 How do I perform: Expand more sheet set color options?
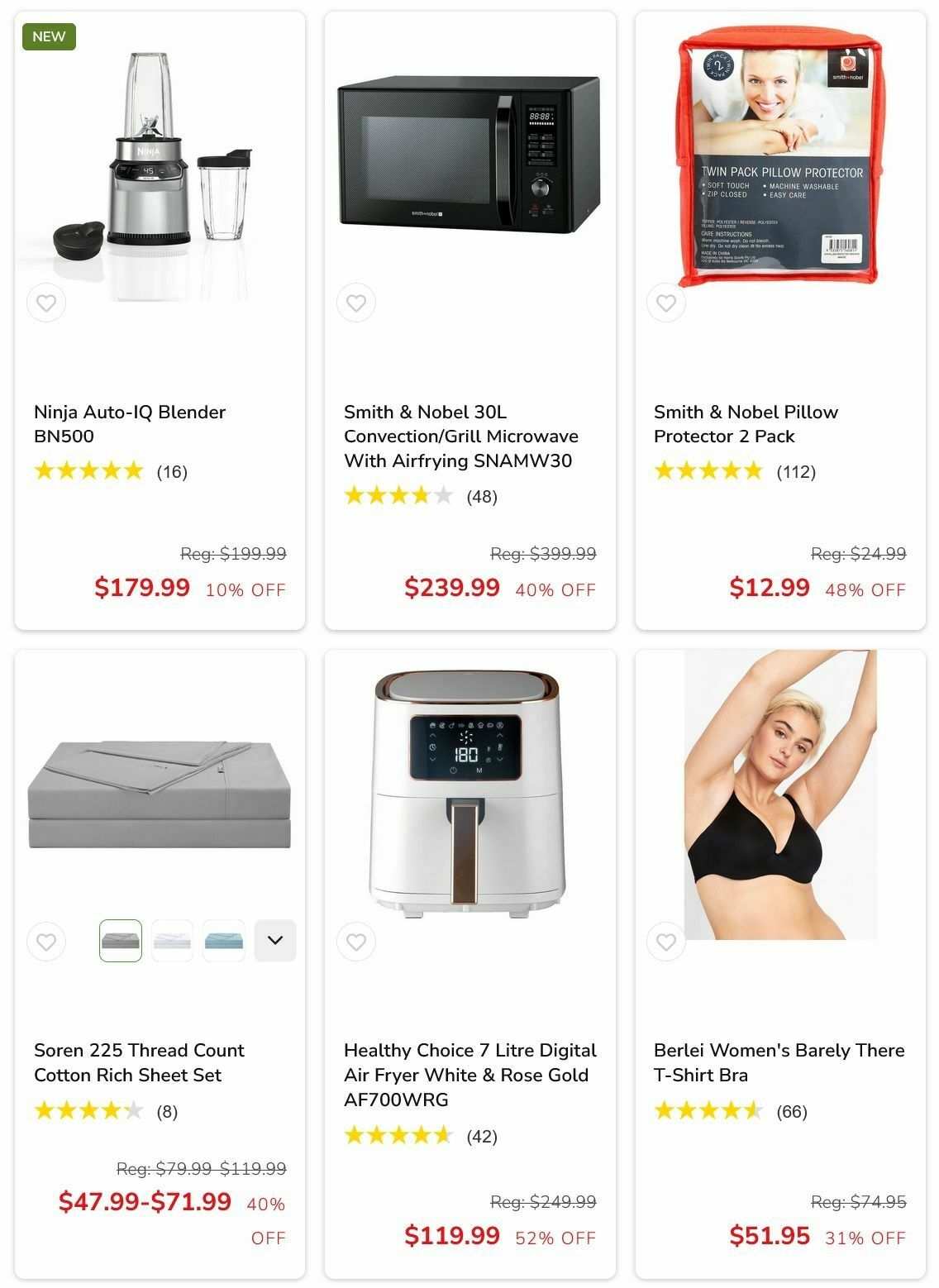point(275,941)
